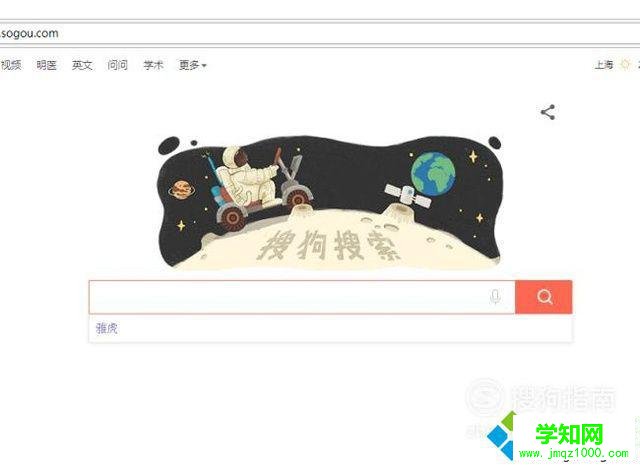The width and height of the screenshot is (640, 465).
Task: Switch to 学术 search
Action: click(x=153, y=65)
